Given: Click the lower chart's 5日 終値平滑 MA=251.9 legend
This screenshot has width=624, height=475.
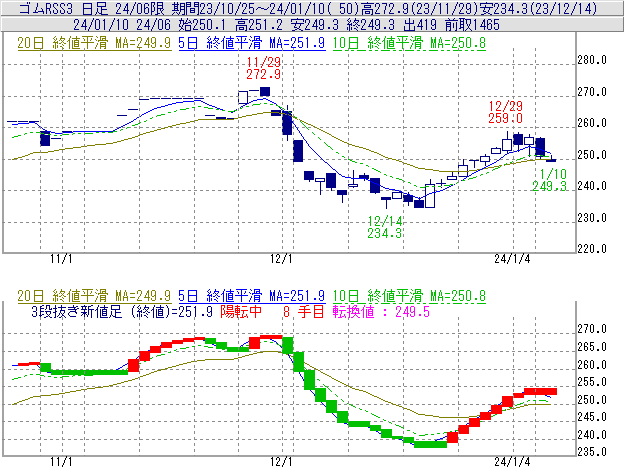Looking at the screenshot, I should 252,296.
